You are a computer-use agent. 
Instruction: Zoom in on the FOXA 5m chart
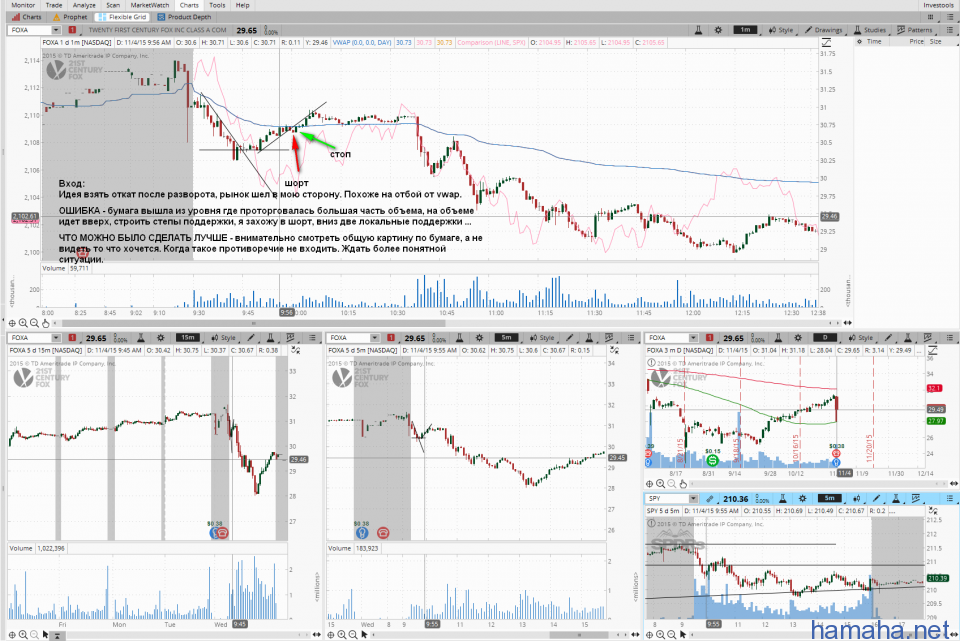coord(342,635)
